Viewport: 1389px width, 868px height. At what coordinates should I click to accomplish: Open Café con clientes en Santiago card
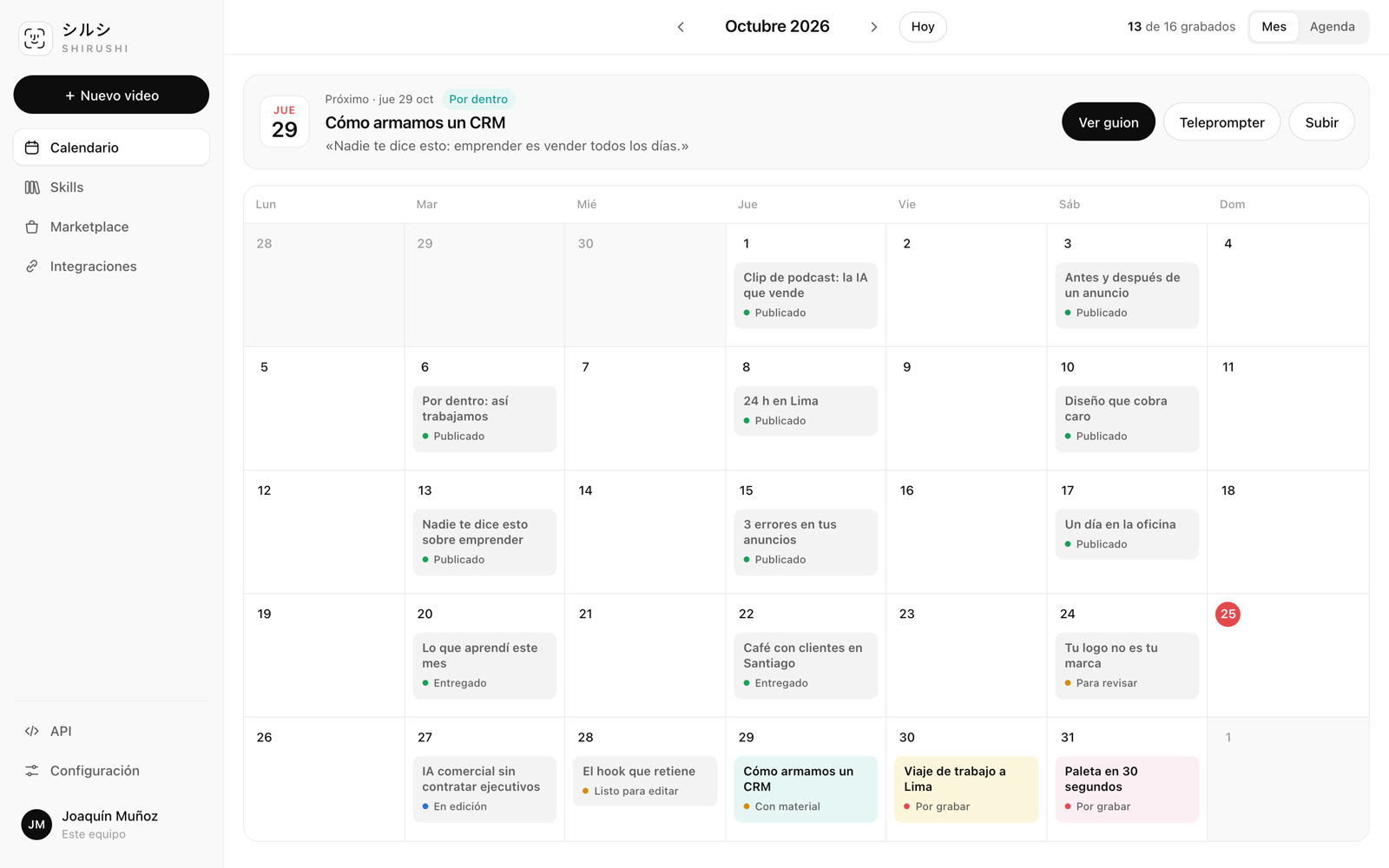806,665
